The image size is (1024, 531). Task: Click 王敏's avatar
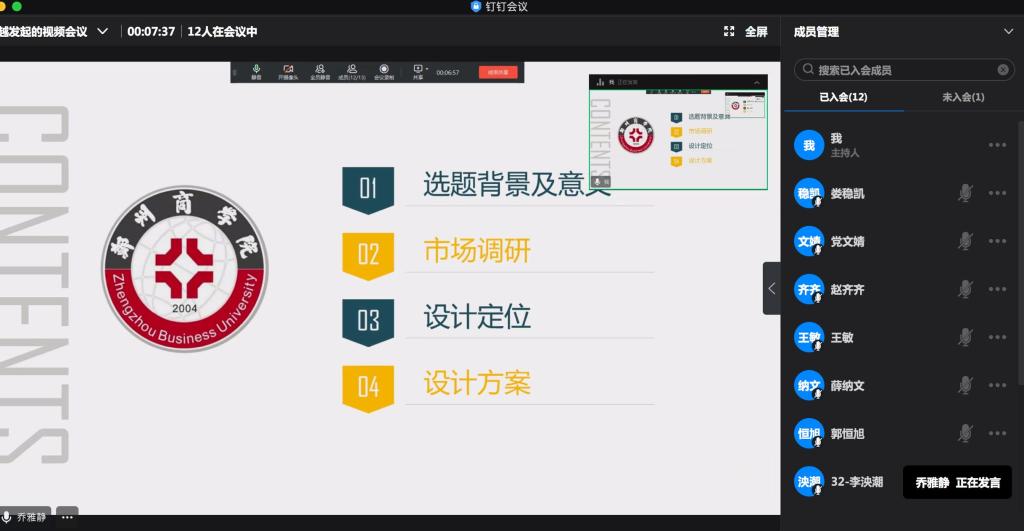click(x=808, y=337)
